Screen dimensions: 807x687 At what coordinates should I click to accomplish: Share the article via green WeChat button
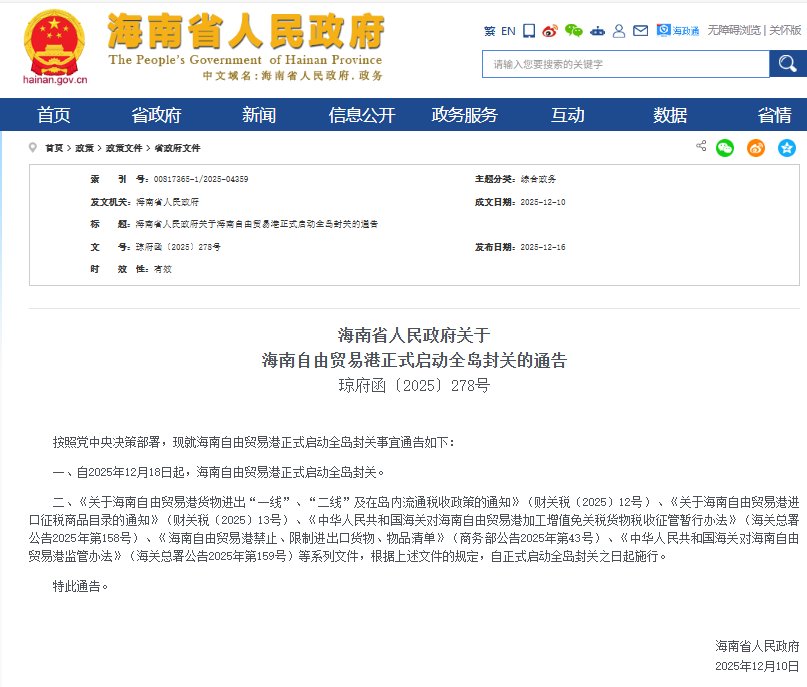pos(725,148)
